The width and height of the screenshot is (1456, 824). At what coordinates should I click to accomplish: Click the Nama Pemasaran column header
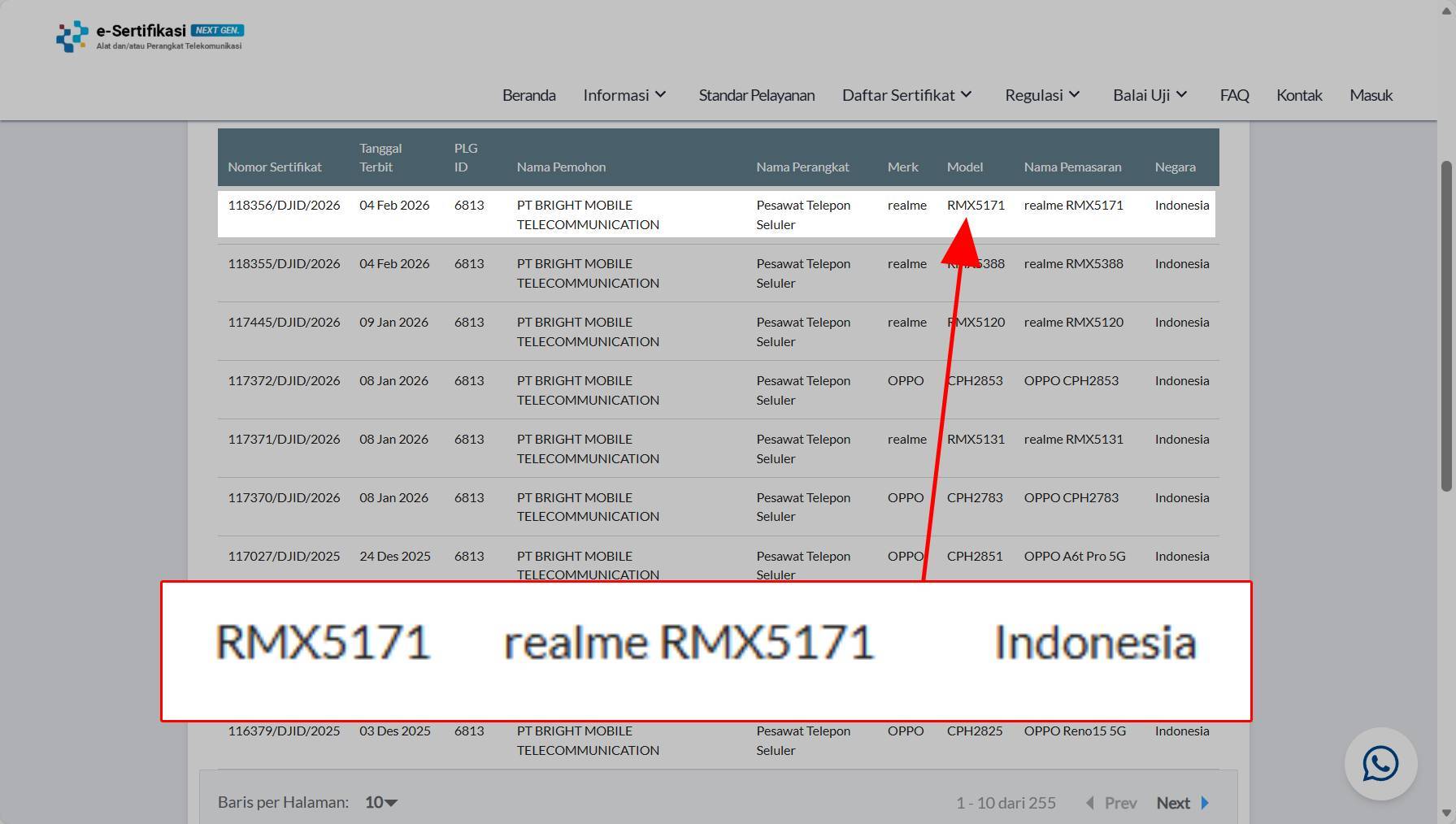pyautogui.click(x=1072, y=167)
